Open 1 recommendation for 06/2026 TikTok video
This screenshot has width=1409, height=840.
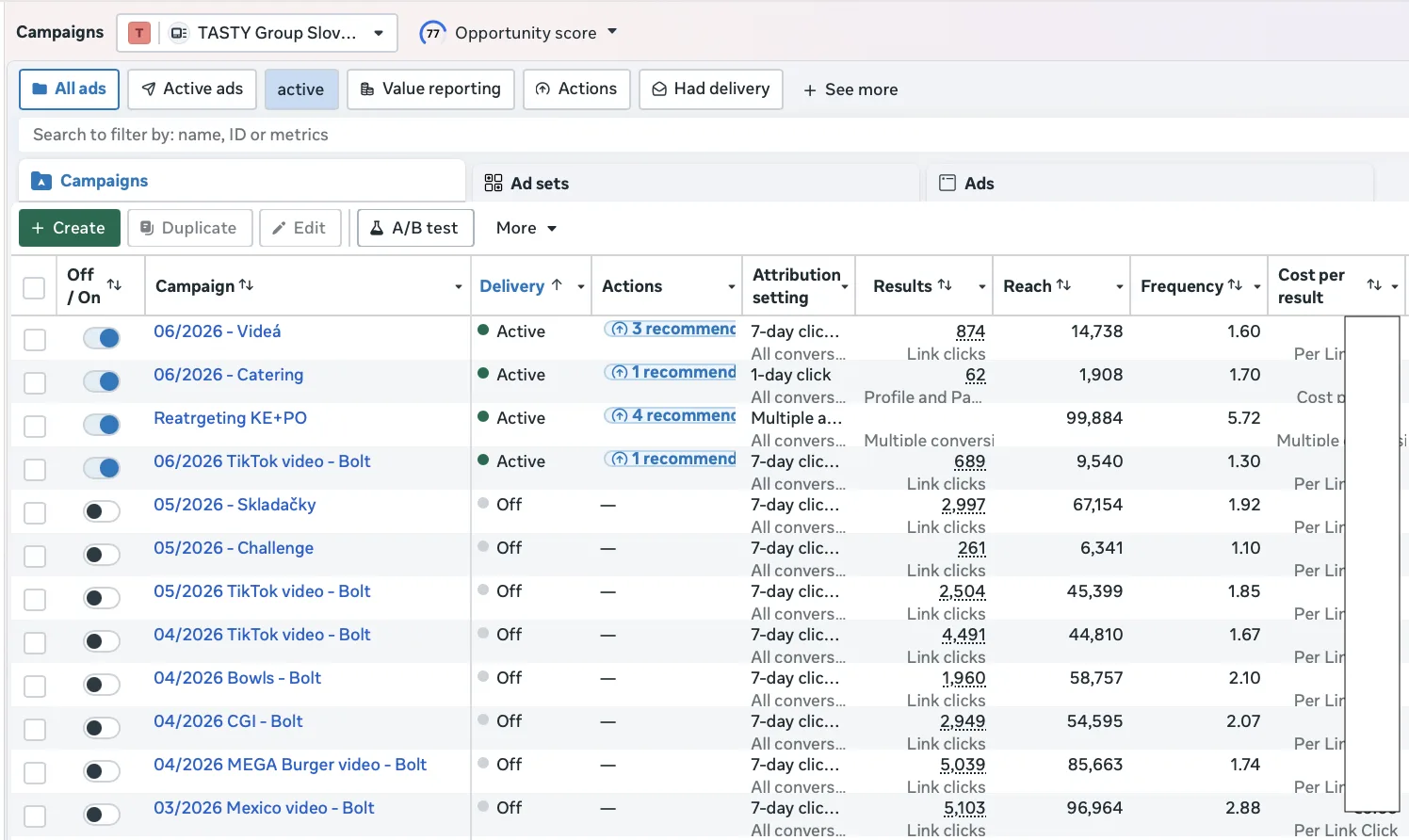[670, 459]
